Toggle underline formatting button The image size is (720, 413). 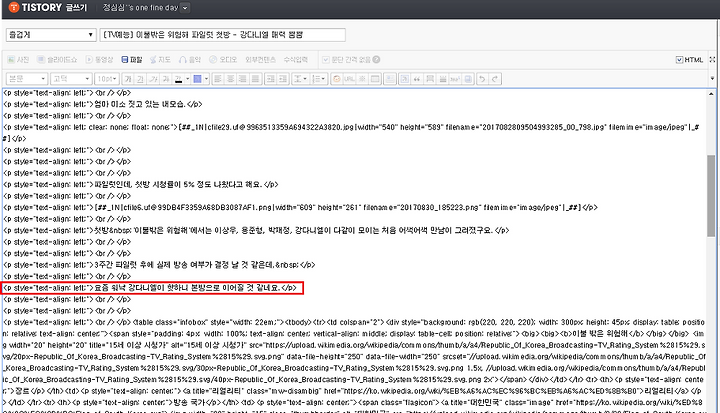[x=141, y=79]
